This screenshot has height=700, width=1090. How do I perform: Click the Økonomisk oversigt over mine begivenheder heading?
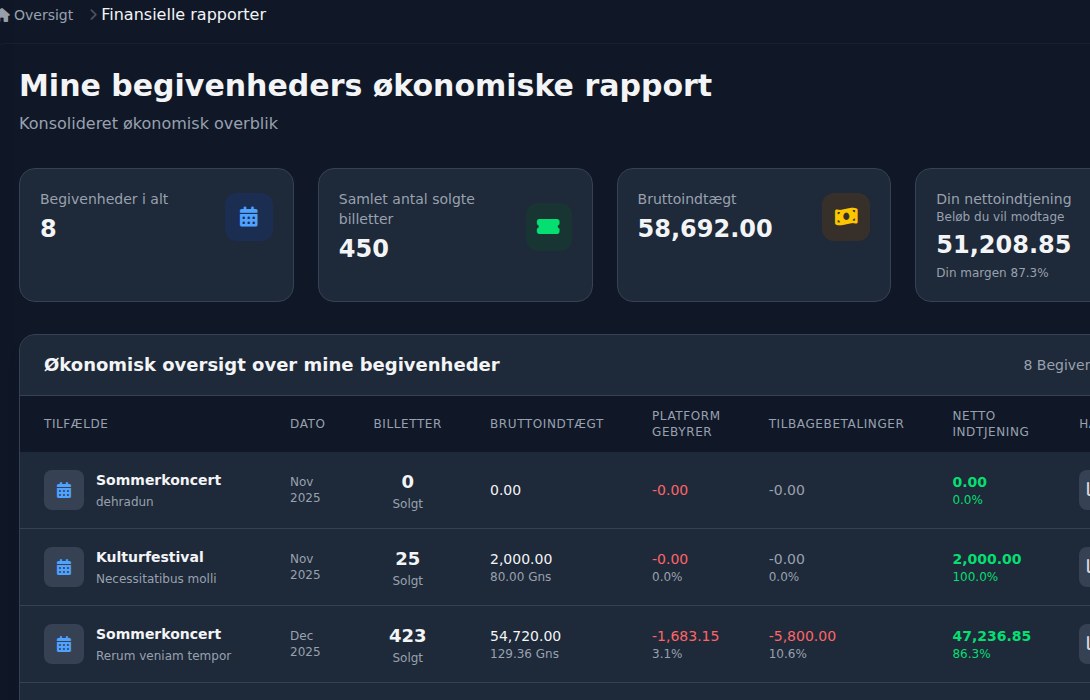[272, 364]
